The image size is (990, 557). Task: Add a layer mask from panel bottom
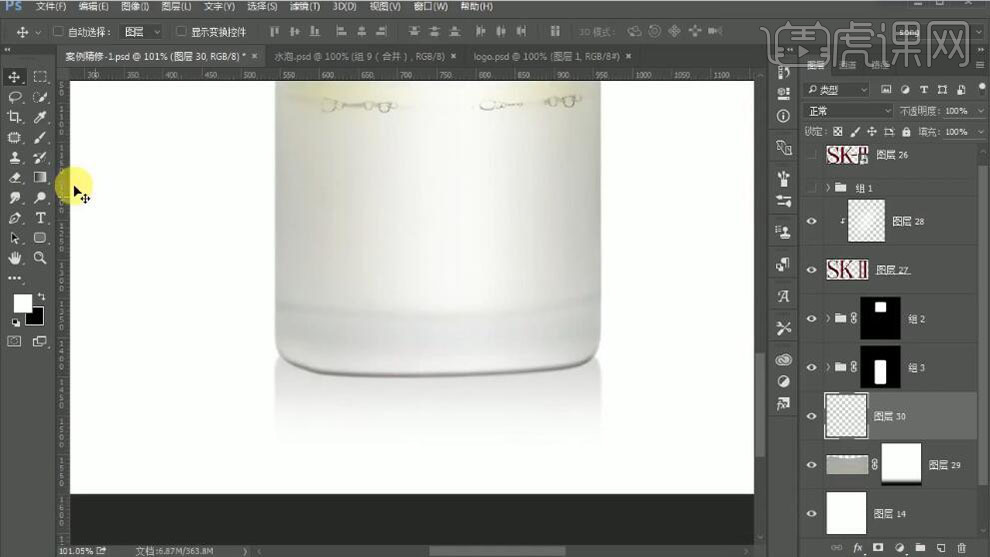pyautogui.click(x=878, y=548)
